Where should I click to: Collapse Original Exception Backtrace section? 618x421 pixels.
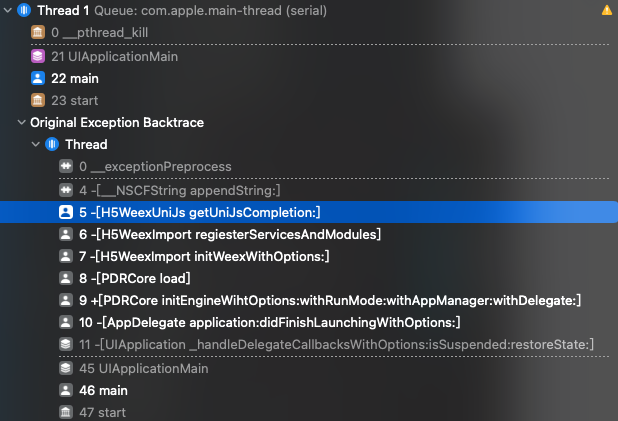[x=22, y=122]
